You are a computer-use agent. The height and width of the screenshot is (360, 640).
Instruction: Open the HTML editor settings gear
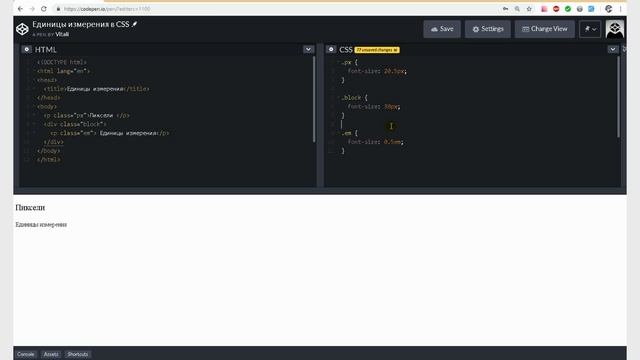pyautogui.click(x=27, y=49)
